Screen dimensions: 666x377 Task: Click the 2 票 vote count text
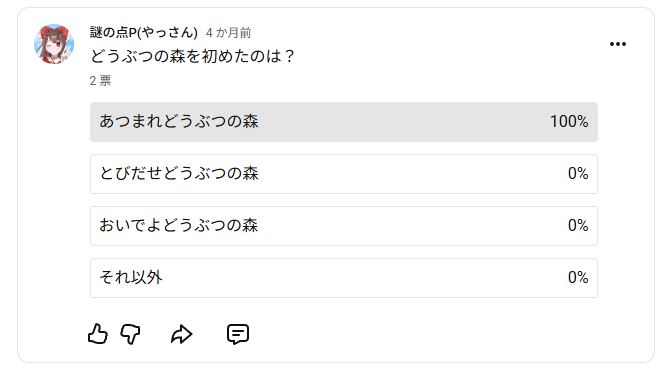100,81
